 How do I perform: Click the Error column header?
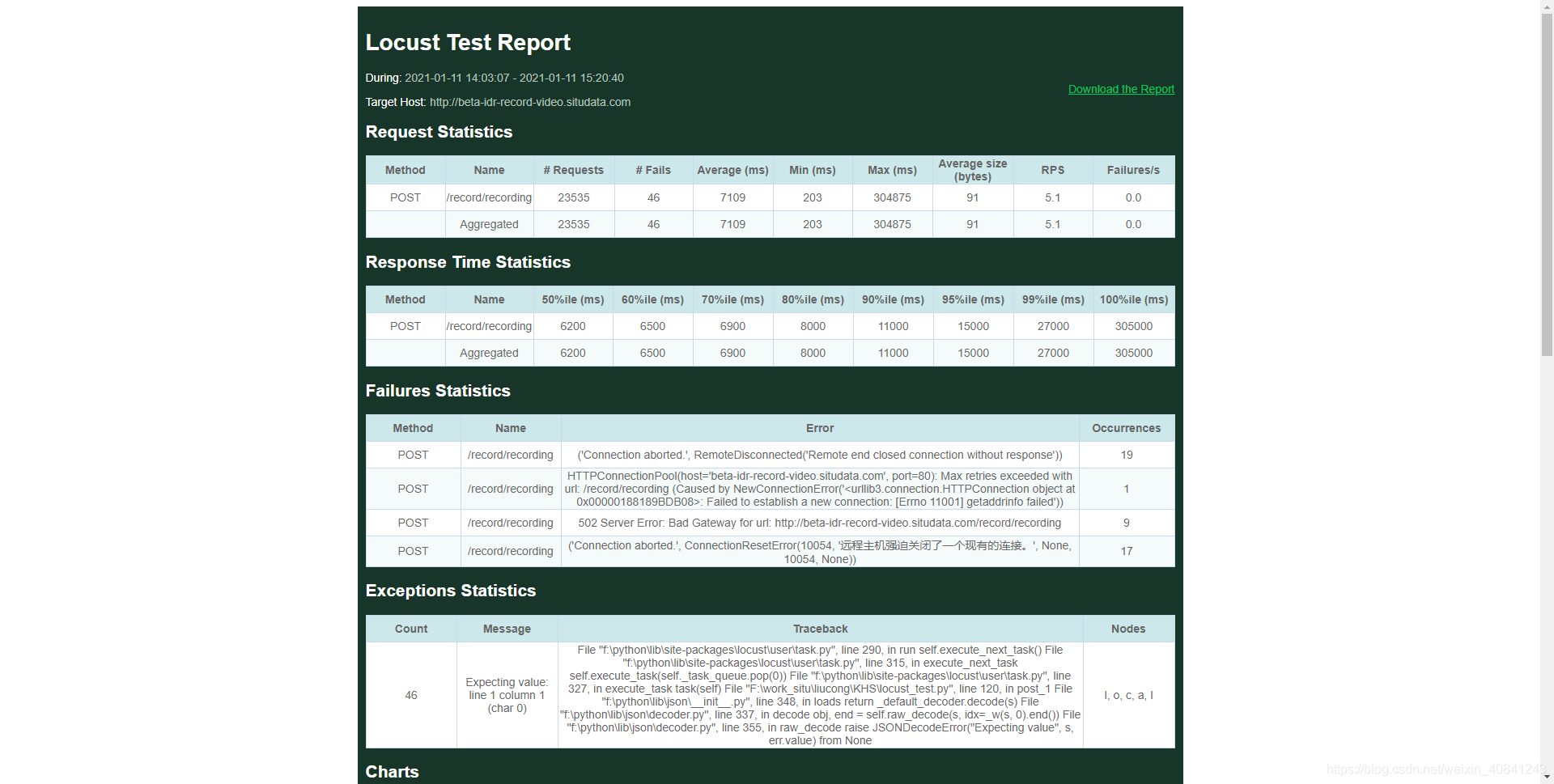point(820,428)
